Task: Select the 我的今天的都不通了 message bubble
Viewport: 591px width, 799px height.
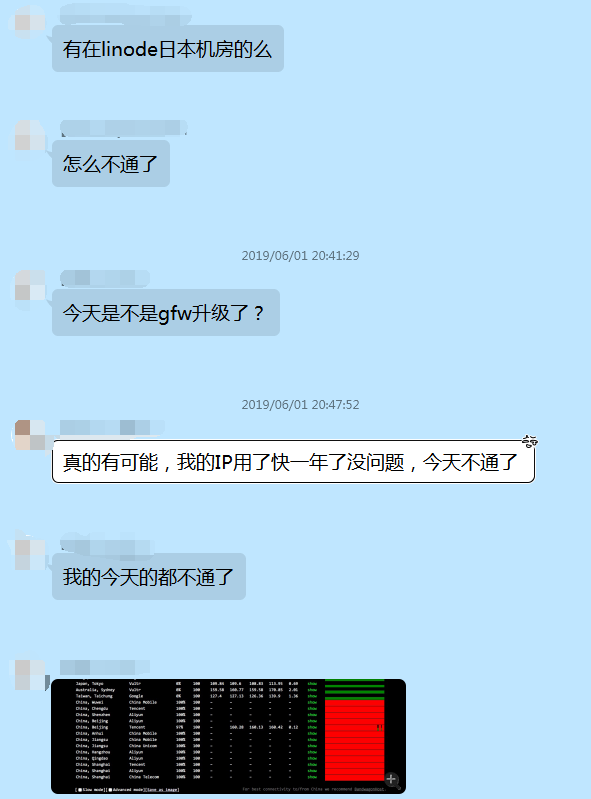Action: pyautogui.click(x=149, y=576)
